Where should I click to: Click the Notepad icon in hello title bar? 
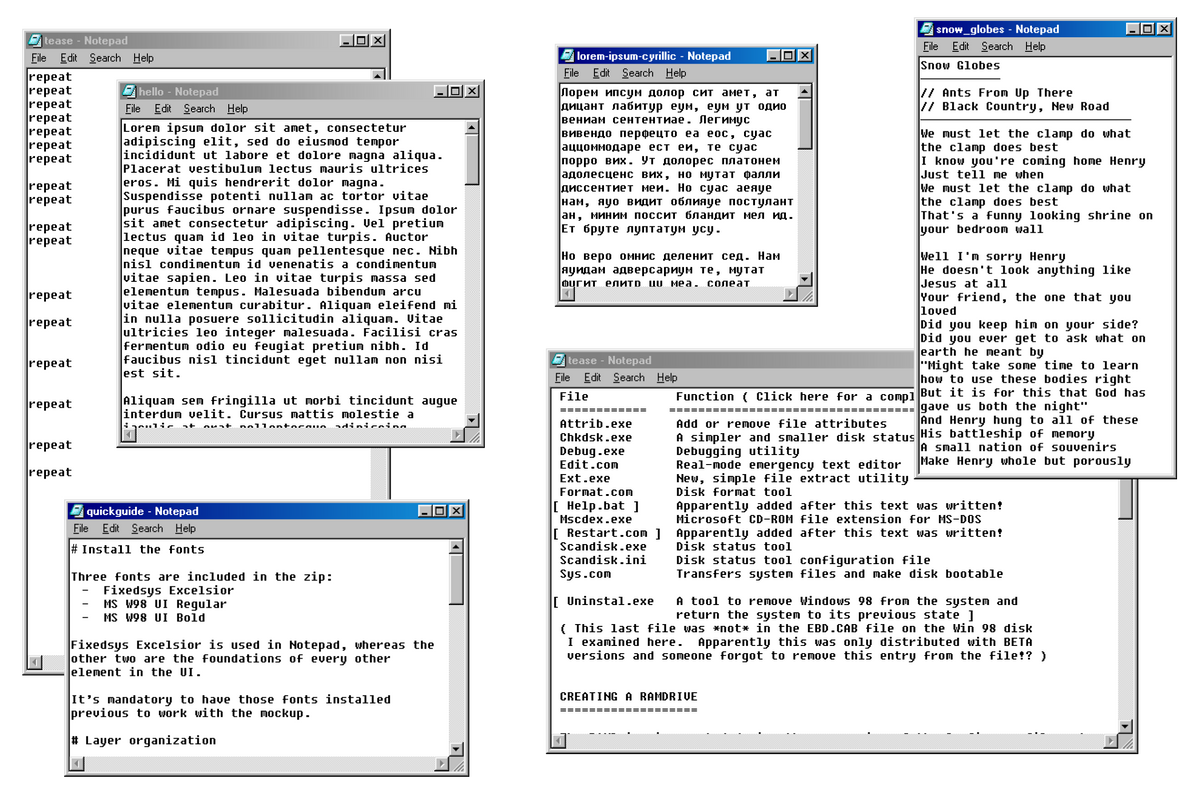[129, 92]
